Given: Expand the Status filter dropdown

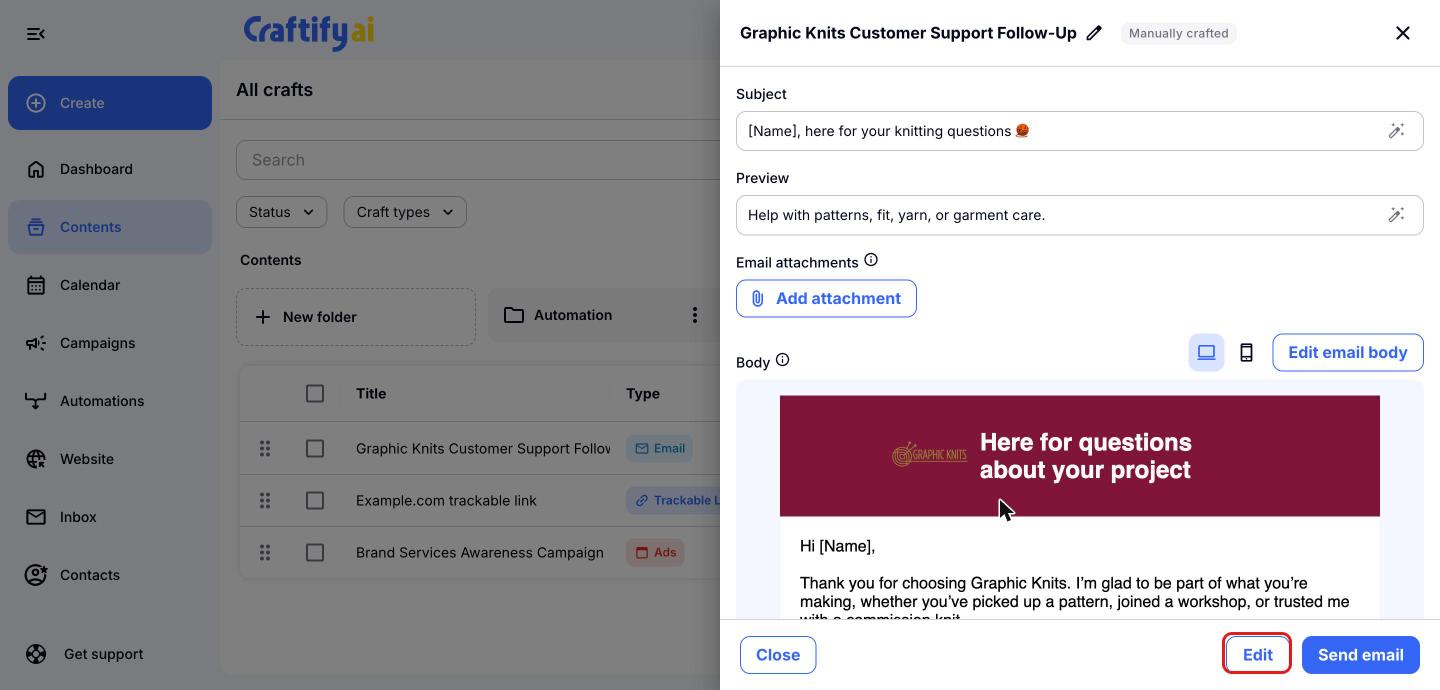Looking at the screenshot, I should pyautogui.click(x=281, y=212).
